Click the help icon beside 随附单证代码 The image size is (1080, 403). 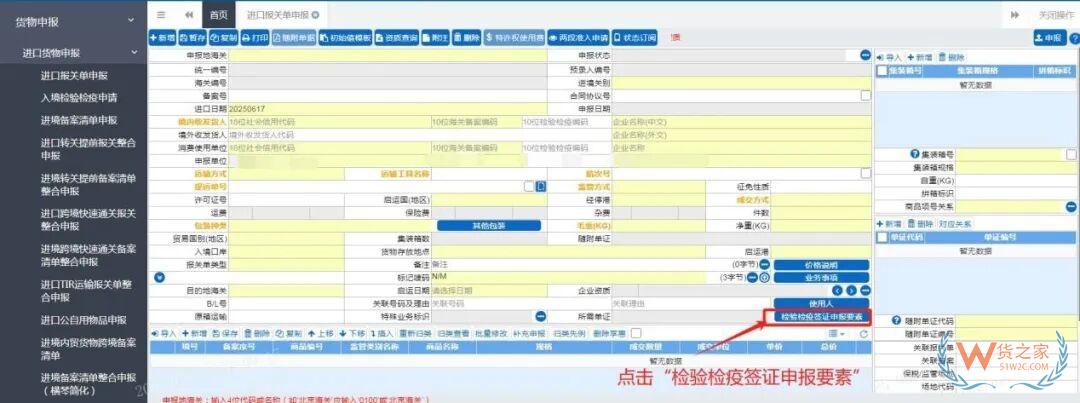[x=896, y=321]
